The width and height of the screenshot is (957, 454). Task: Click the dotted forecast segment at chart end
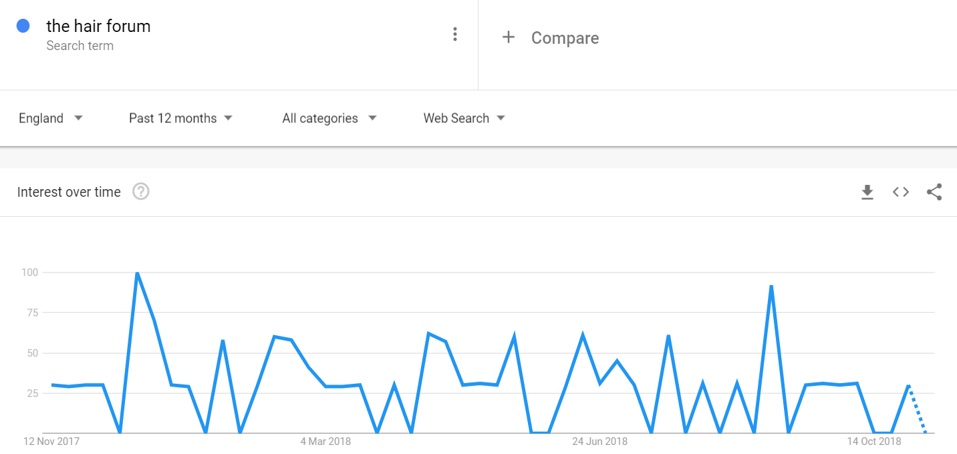click(x=917, y=409)
